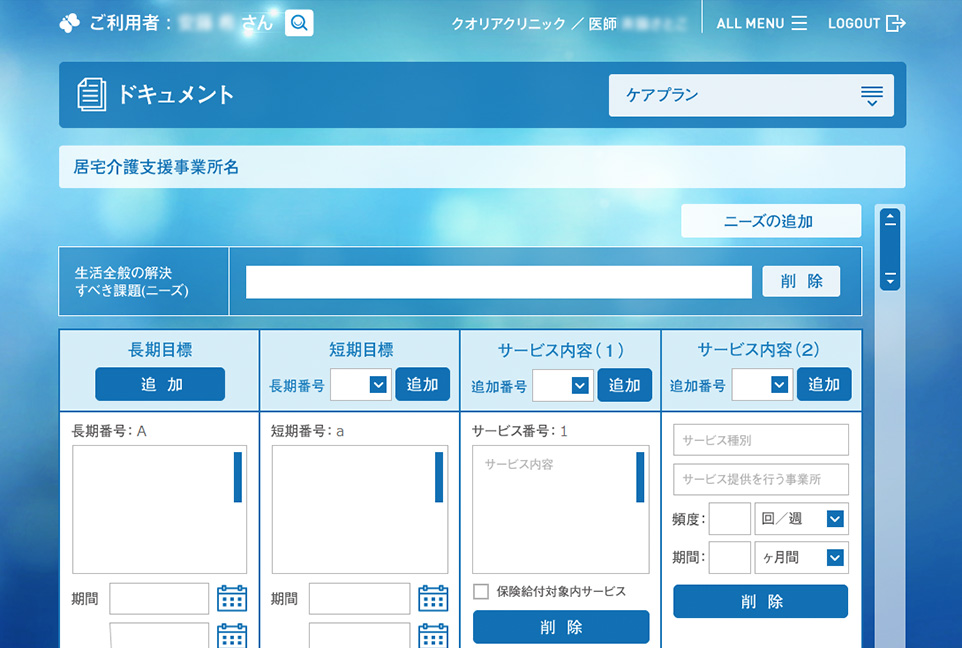The width and height of the screenshot is (962, 648).
Task: Open the 回／週 frequency unit dropdown
Action: click(801, 519)
